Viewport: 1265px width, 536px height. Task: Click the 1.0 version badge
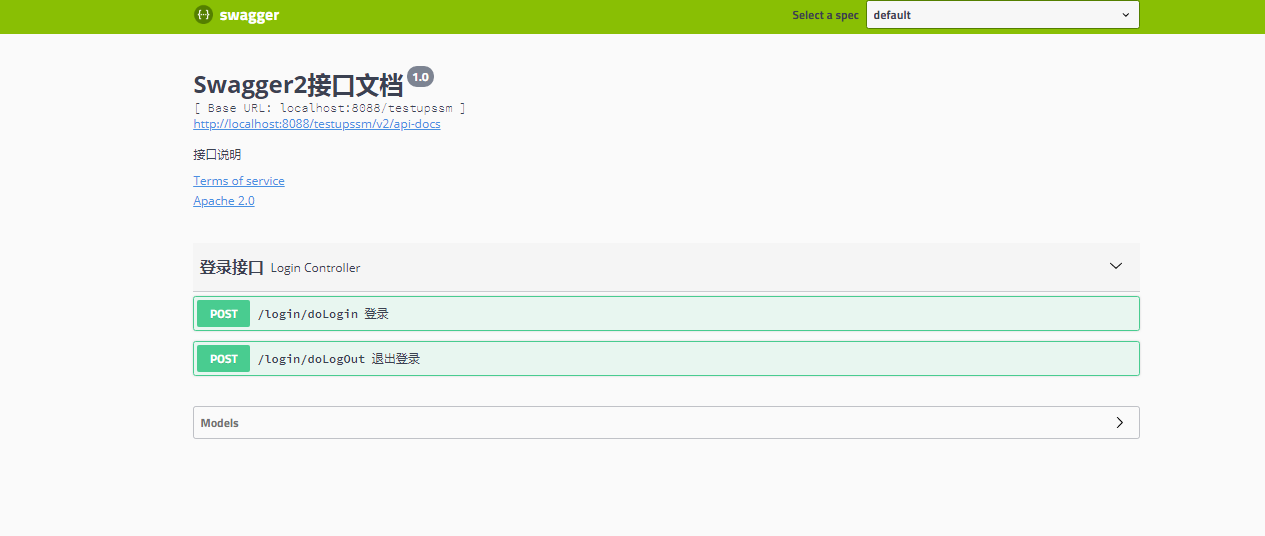(420, 77)
